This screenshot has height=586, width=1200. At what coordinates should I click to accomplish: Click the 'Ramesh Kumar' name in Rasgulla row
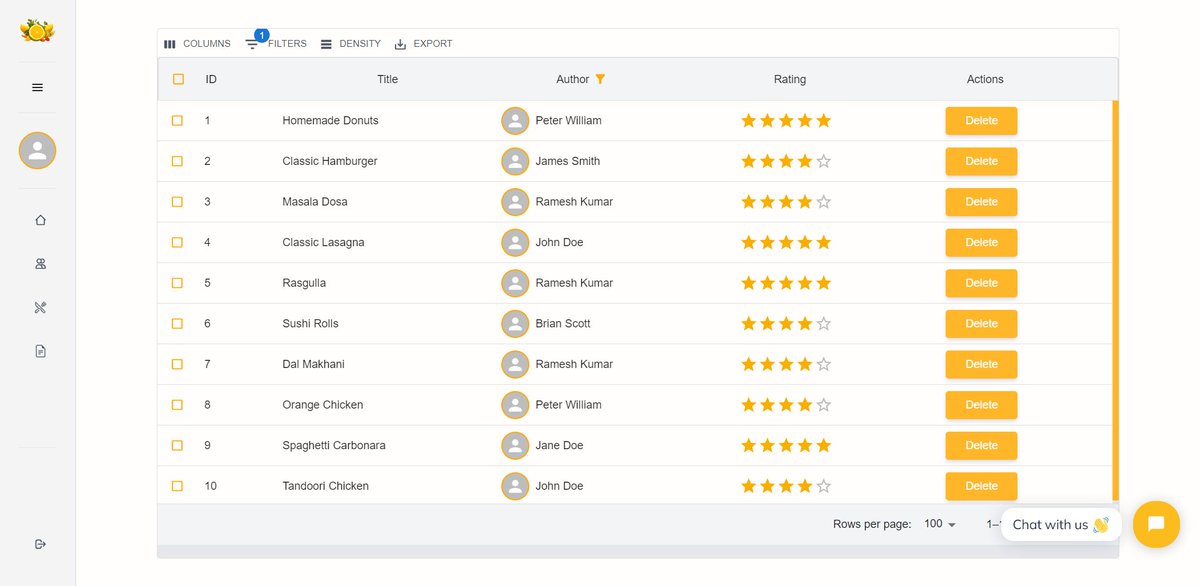click(574, 283)
